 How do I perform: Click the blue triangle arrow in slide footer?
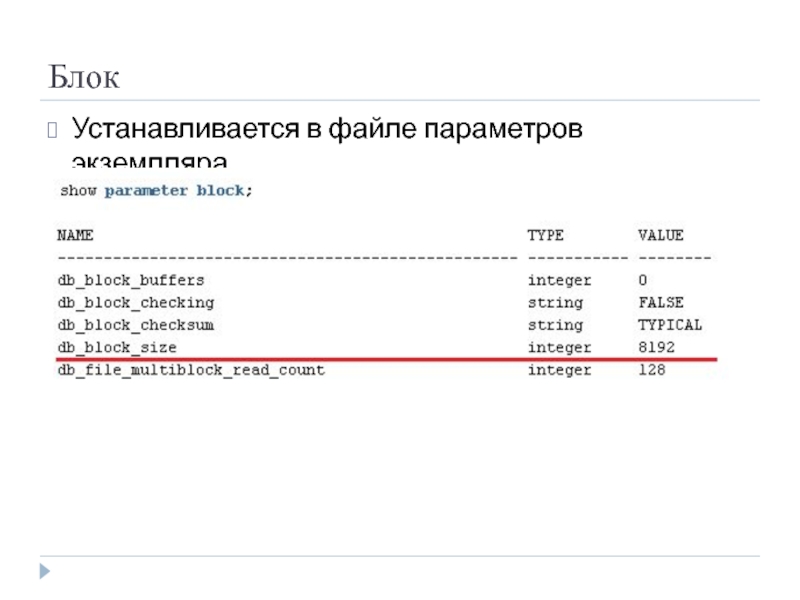pos(45,571)
